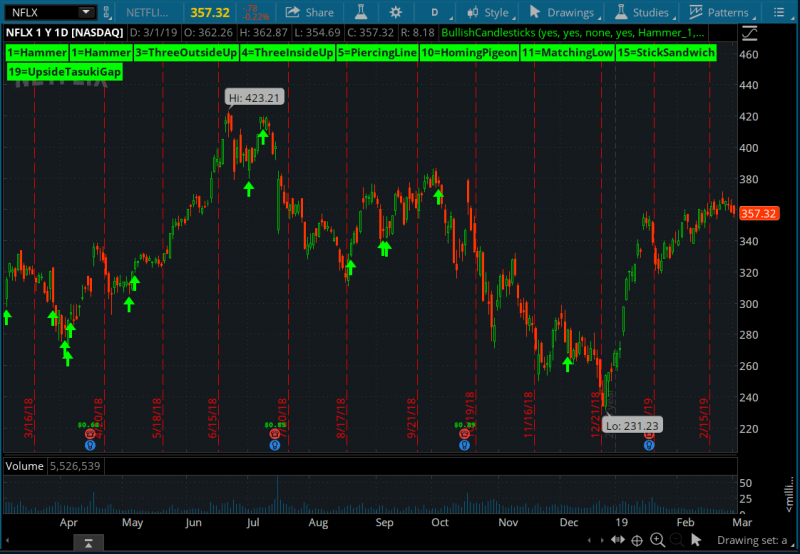Click the 5=PiercingLine label
The height and width of the screenshot is (554, 800).
coord(378,53)
